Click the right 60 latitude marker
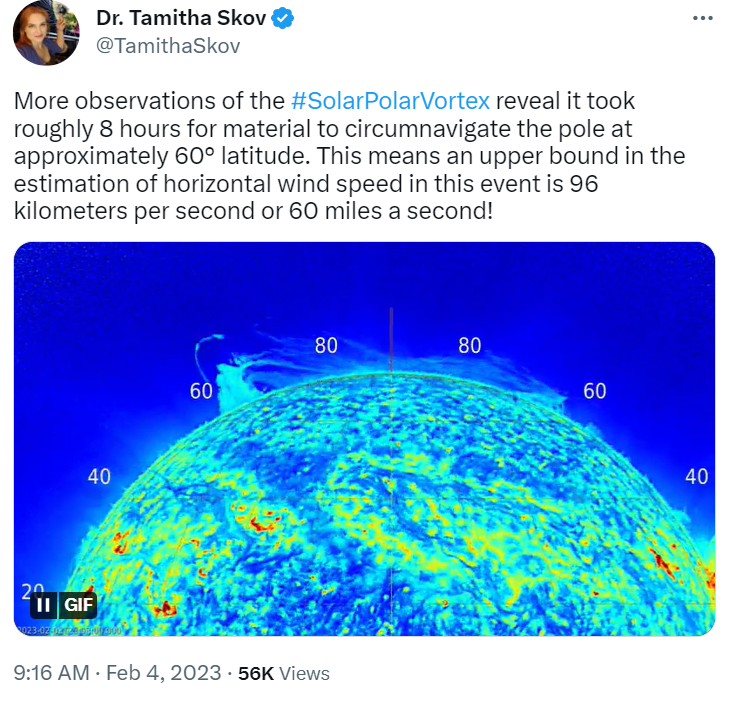The height and width of the screenshot is (701, 732). tap(595, 391)
